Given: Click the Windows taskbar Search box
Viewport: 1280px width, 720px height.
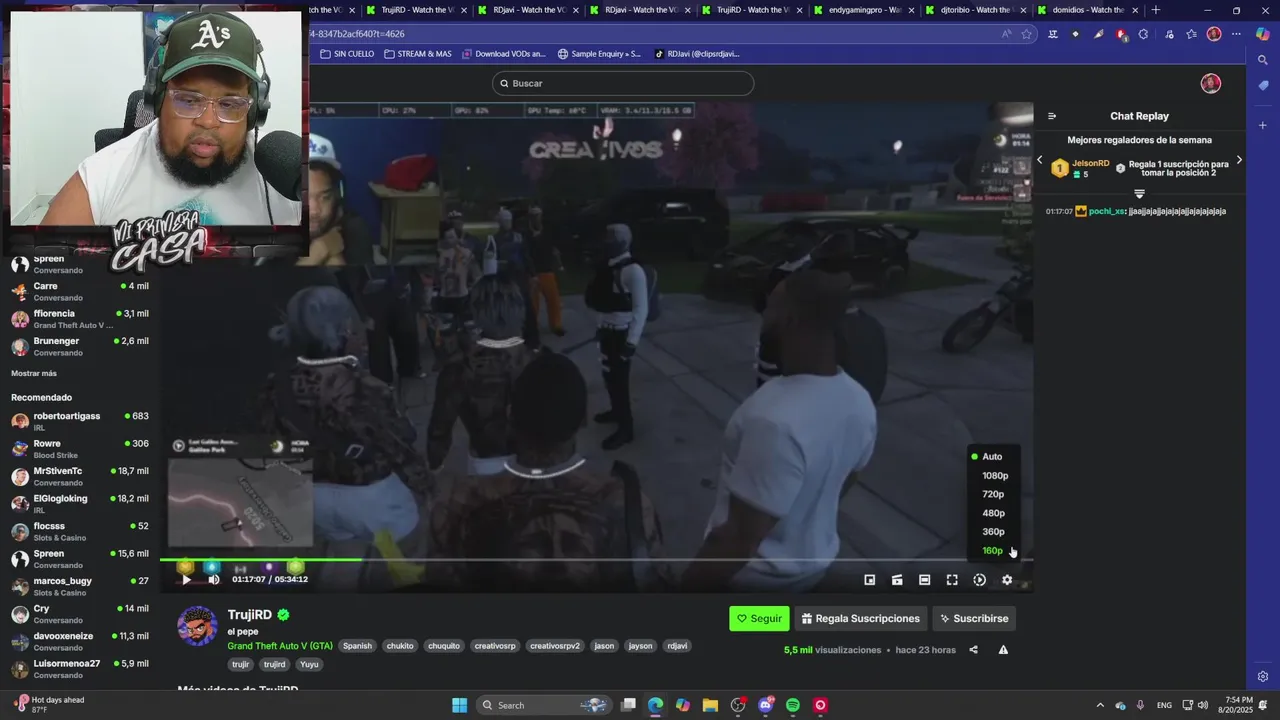Looking at the screenshot, I should [x=543, y=705].
